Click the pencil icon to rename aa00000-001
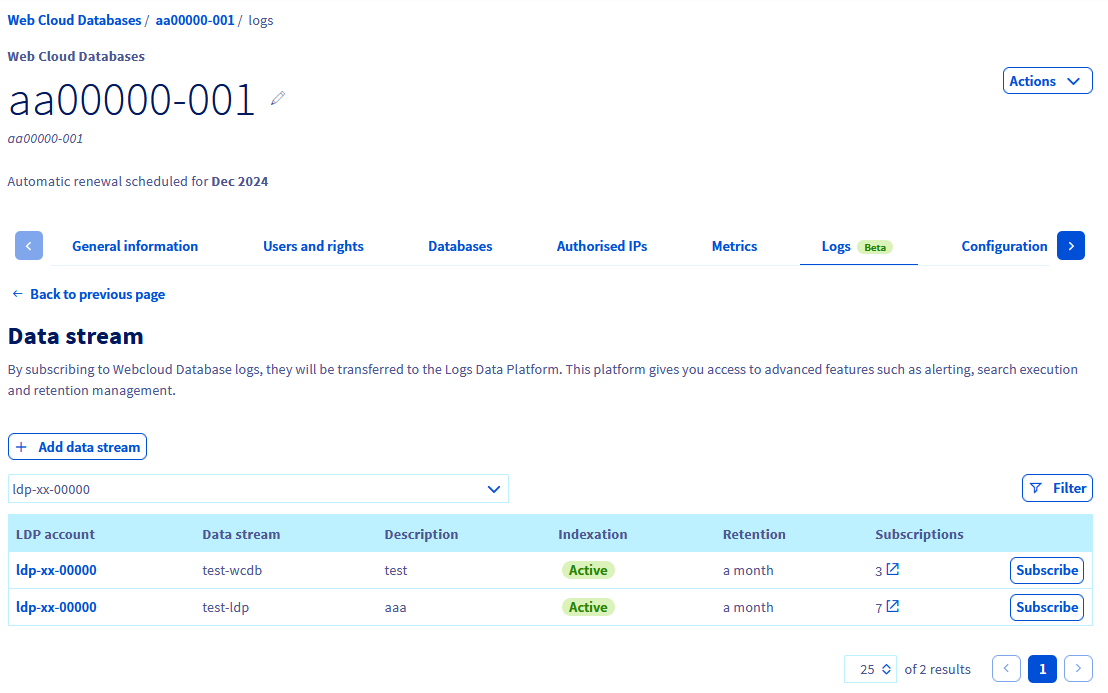1108x693 pixels. tap(277, 97)
